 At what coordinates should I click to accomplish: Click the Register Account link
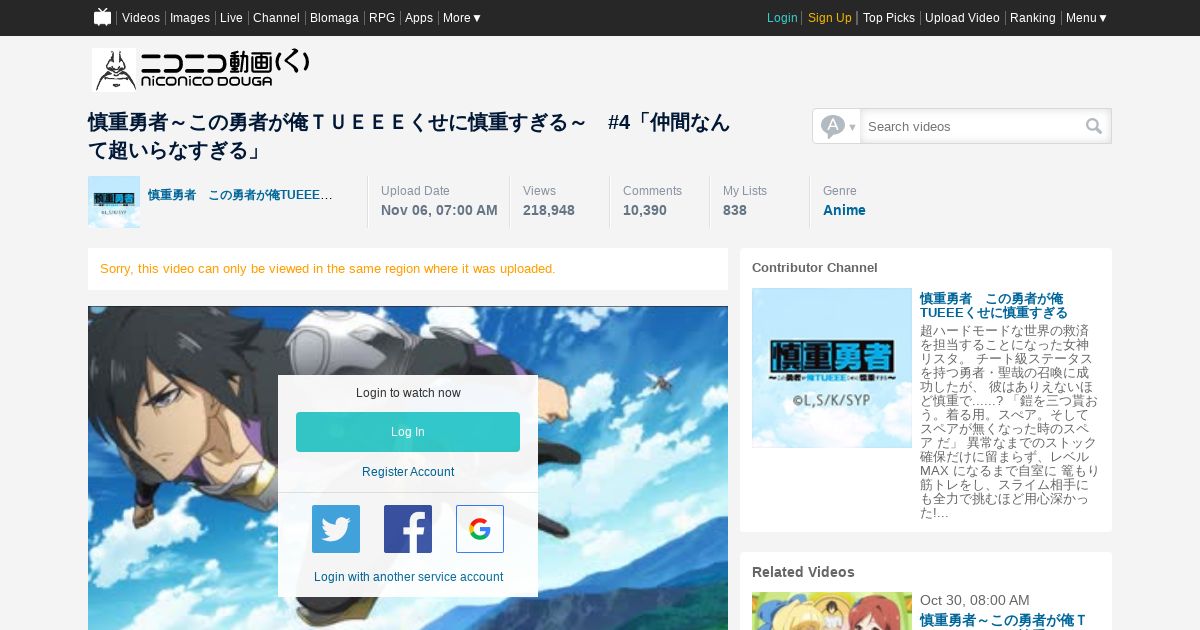408,472
